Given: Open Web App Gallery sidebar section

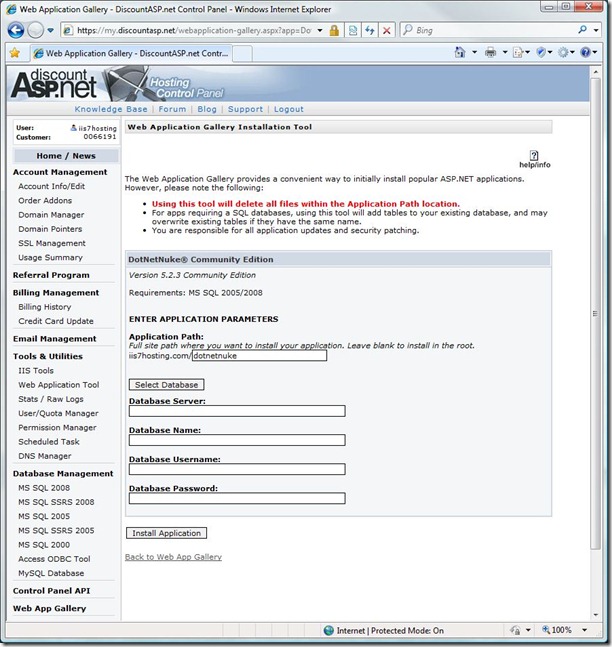Looking at the screenshot, I should tap(49, 609).
